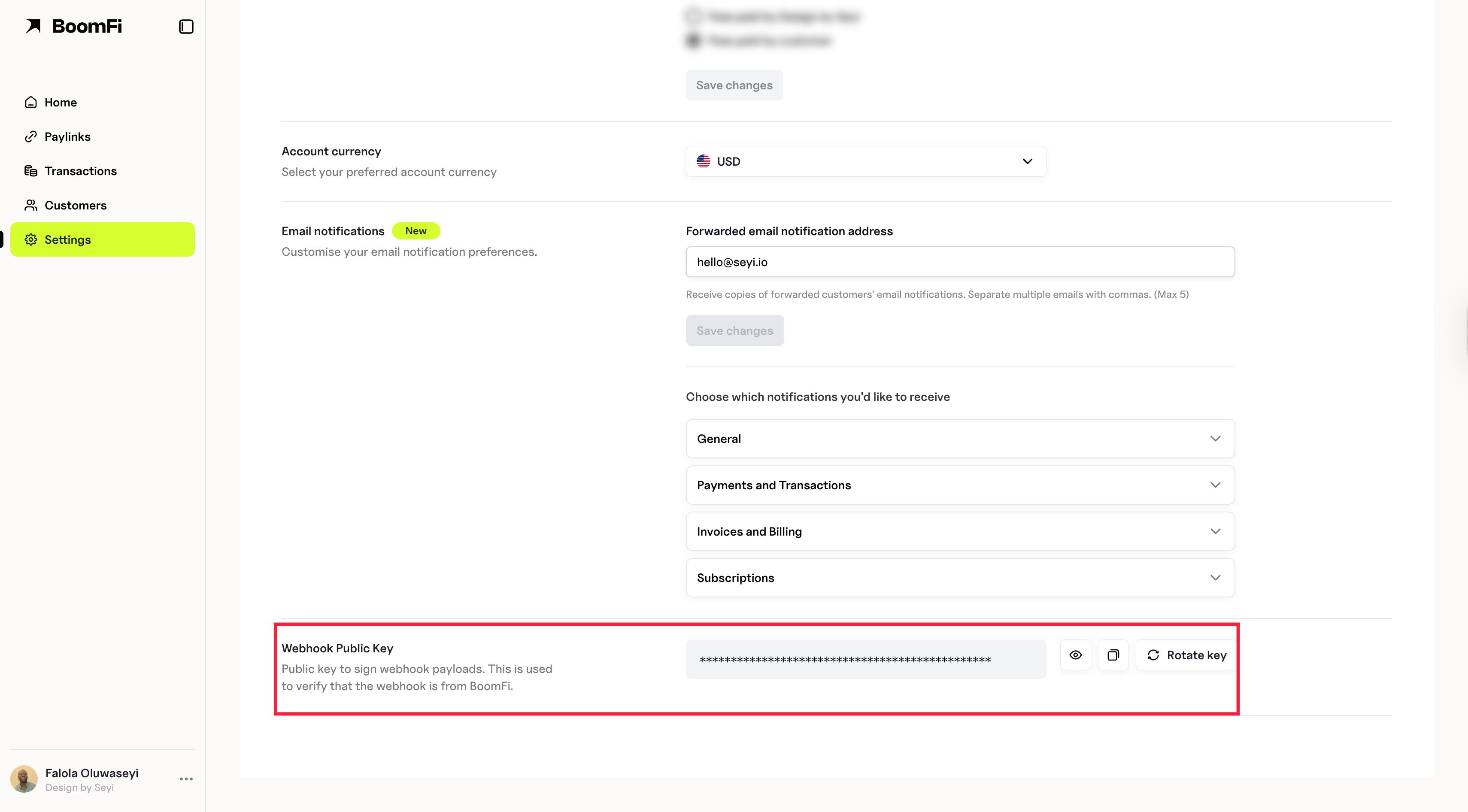The image size is (1468, 812).
Task: Copy the webhook public key
Action: pos(1113,655)
